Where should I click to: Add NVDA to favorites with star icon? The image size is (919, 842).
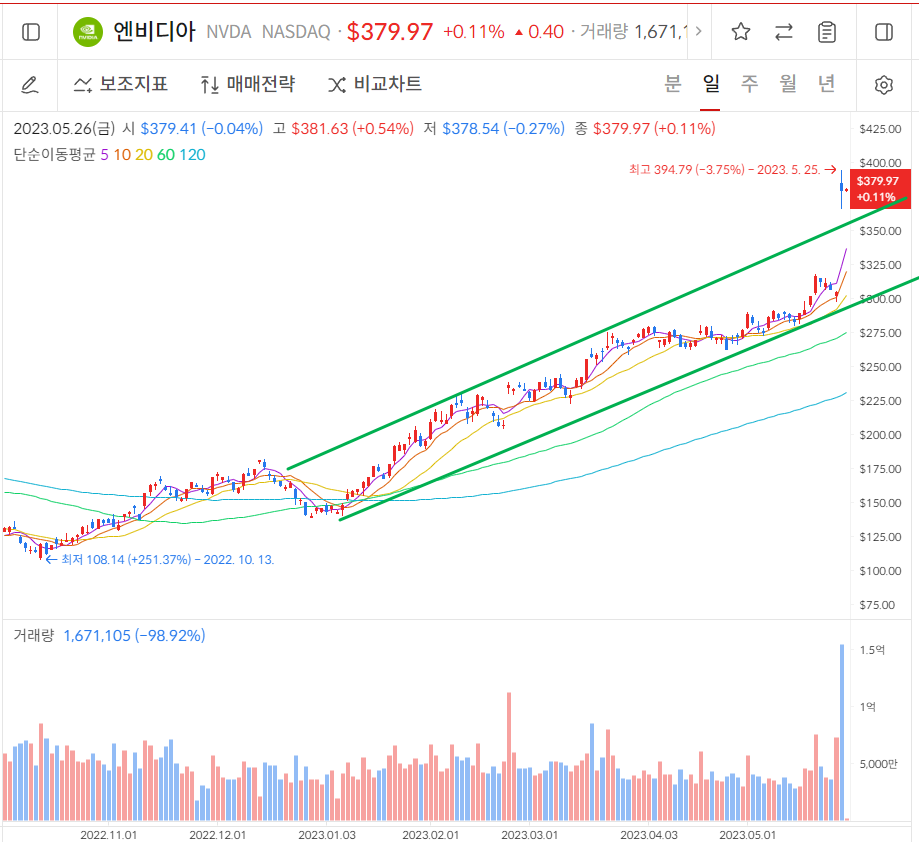(x=741, y=32)
